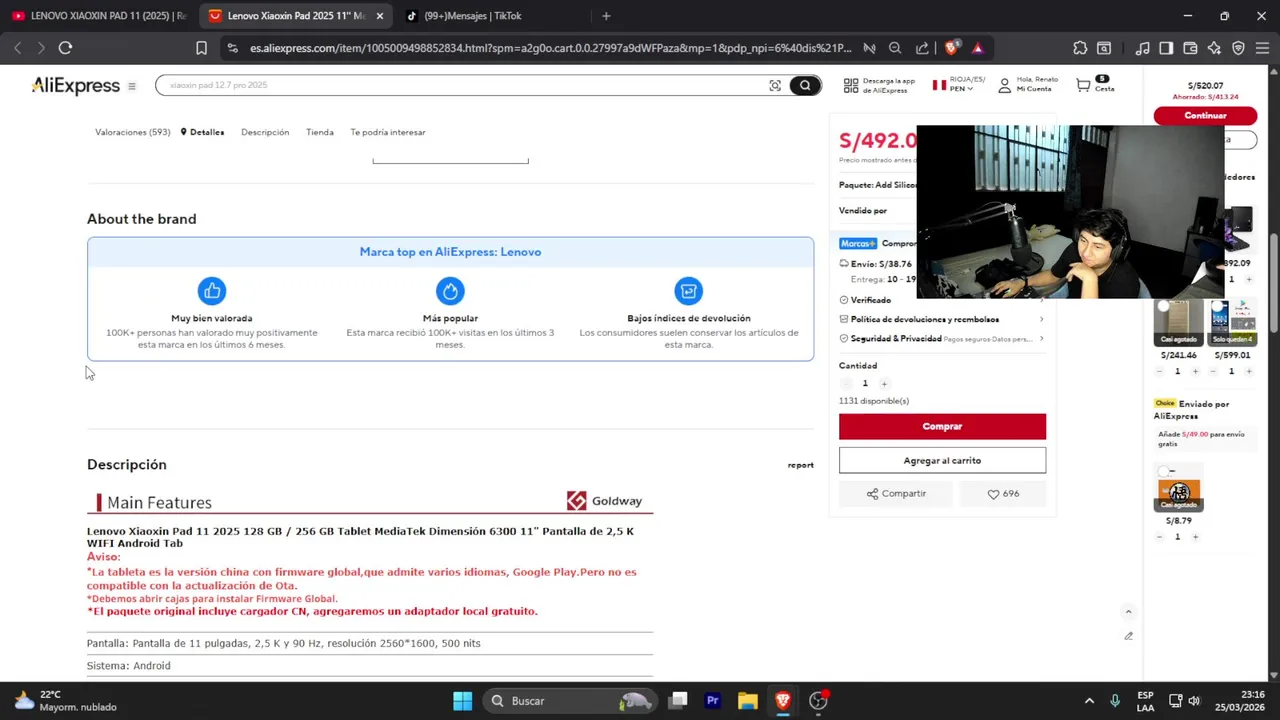
Task: Click Agregar al carrito button
Action: point(942,460)
